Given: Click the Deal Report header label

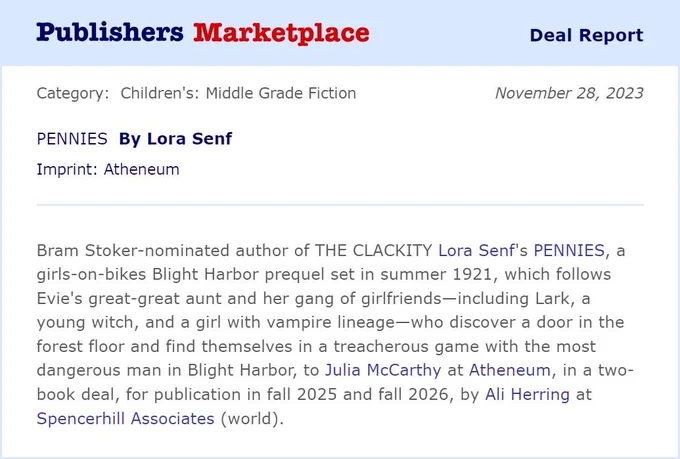Looking at the screenshot, I should click(586, 35).
